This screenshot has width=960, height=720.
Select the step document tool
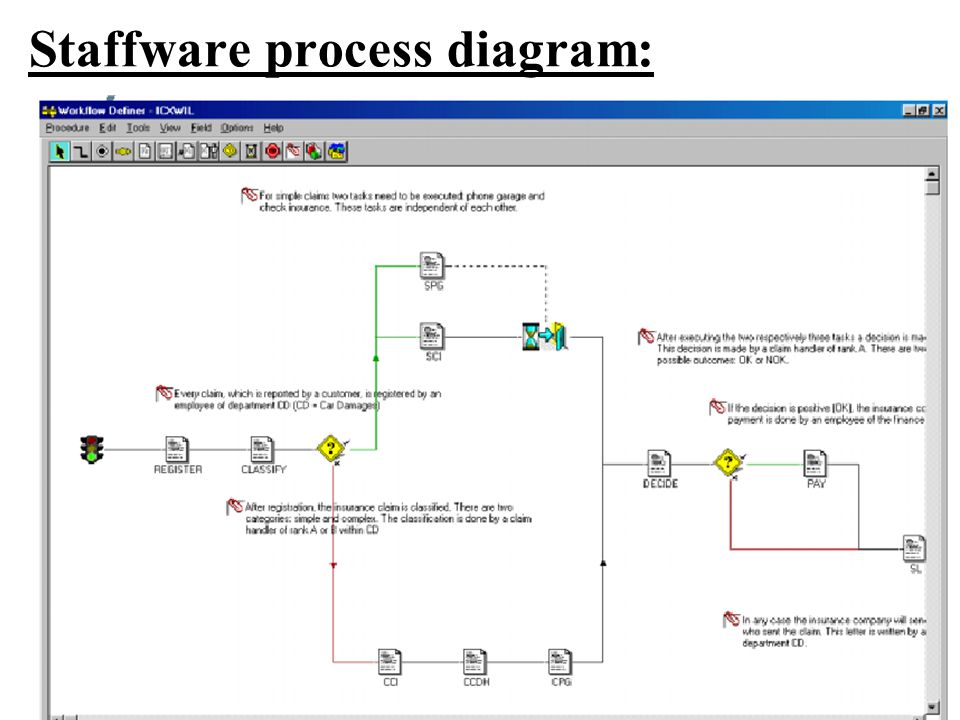point(144,151)
